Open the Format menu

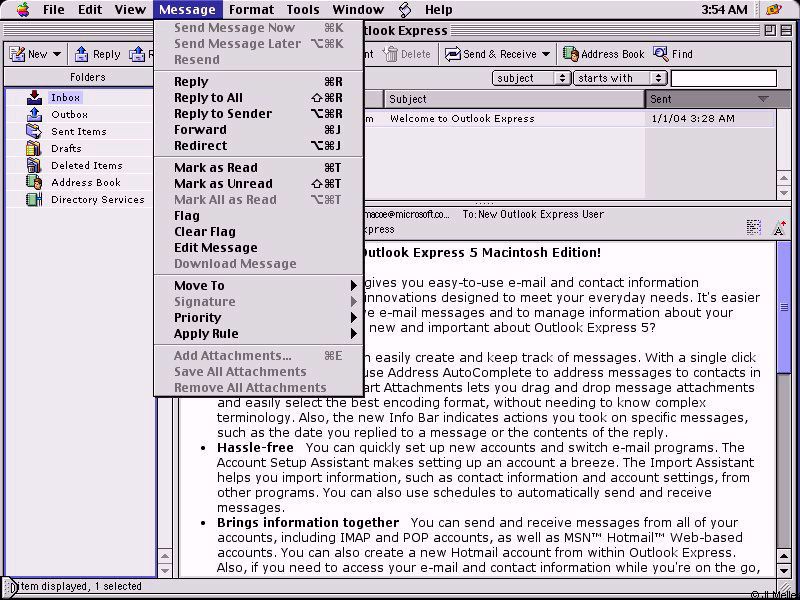point(252,9)
